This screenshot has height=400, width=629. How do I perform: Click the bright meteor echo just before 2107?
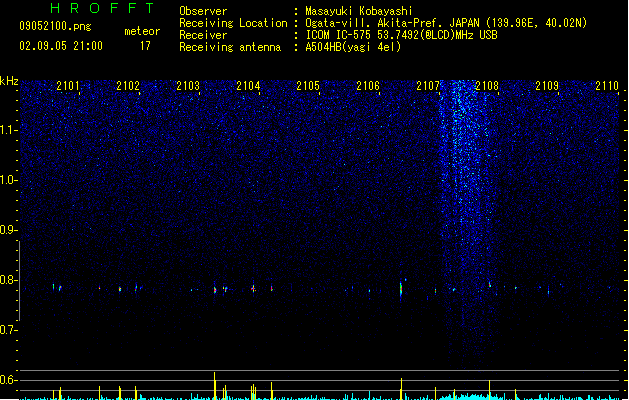[x=401, y=288]
